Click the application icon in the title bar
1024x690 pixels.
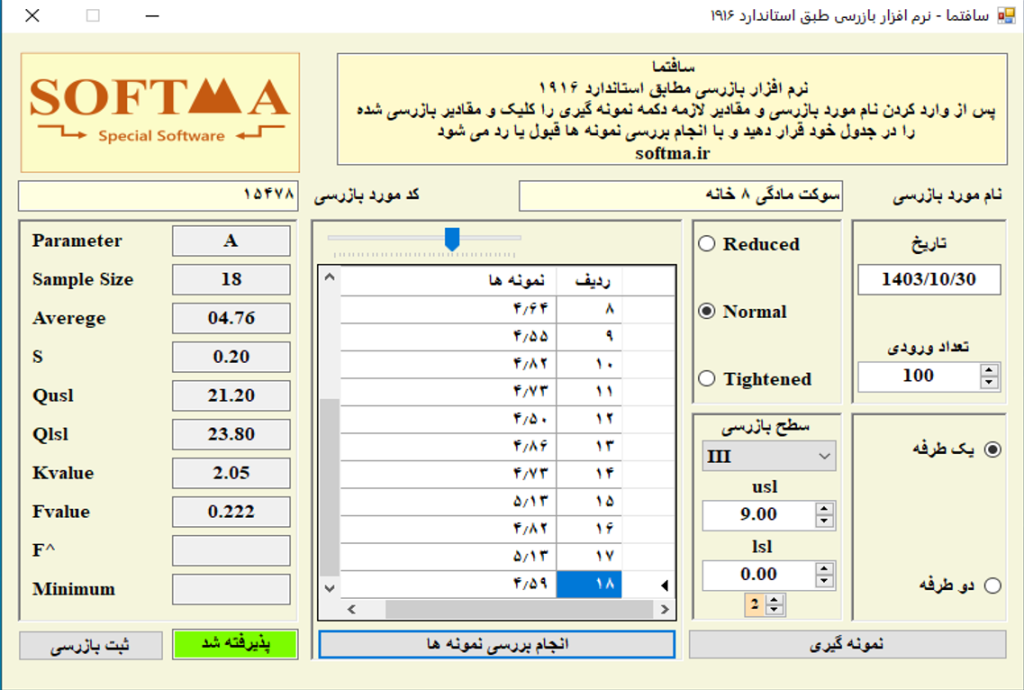(x=1006, y=15)
